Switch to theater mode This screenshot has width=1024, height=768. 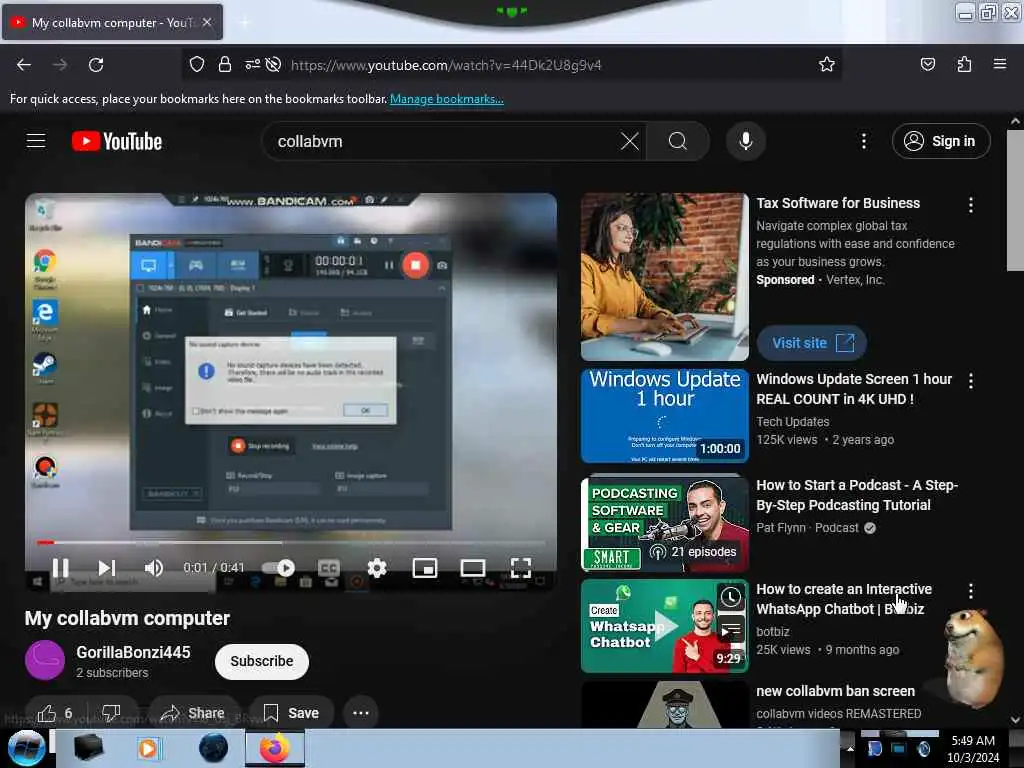473,568
